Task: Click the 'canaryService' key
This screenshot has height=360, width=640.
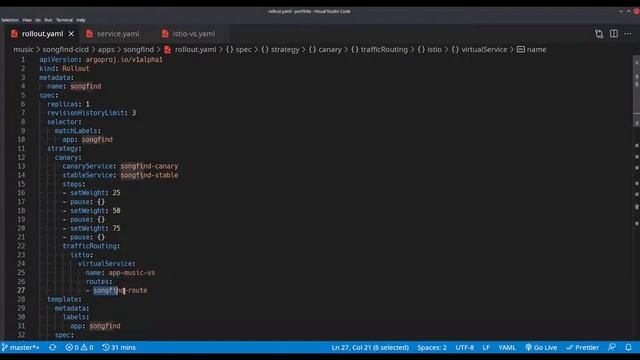Action: 87,166
